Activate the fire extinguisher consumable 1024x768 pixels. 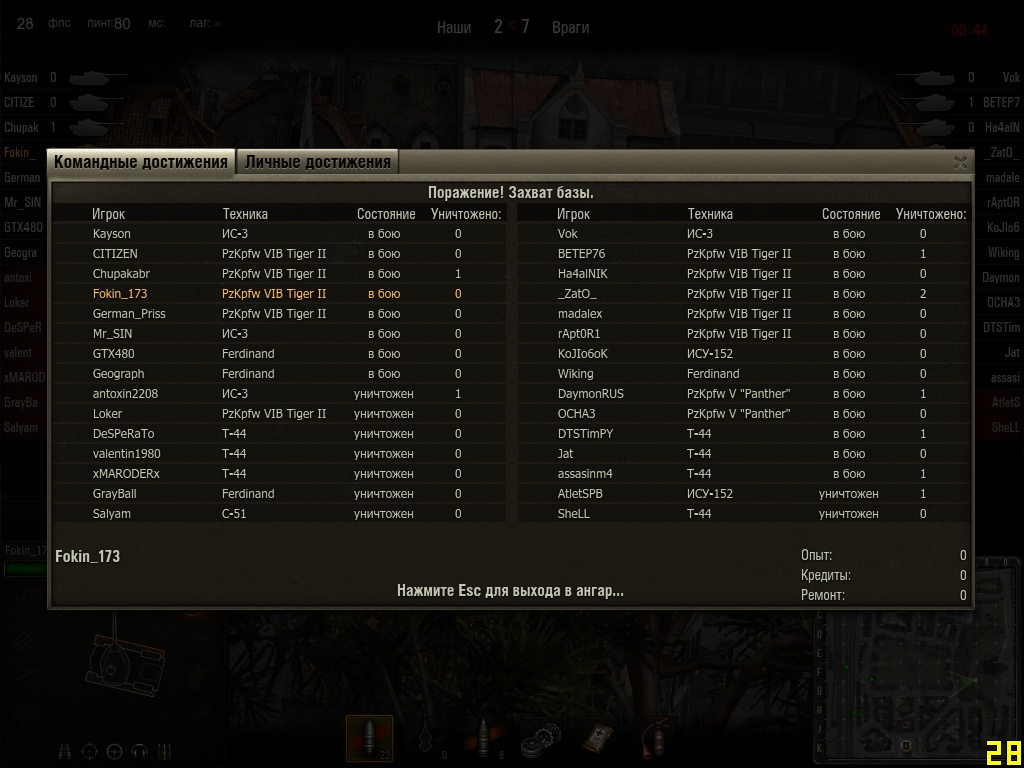click(654, 739)
